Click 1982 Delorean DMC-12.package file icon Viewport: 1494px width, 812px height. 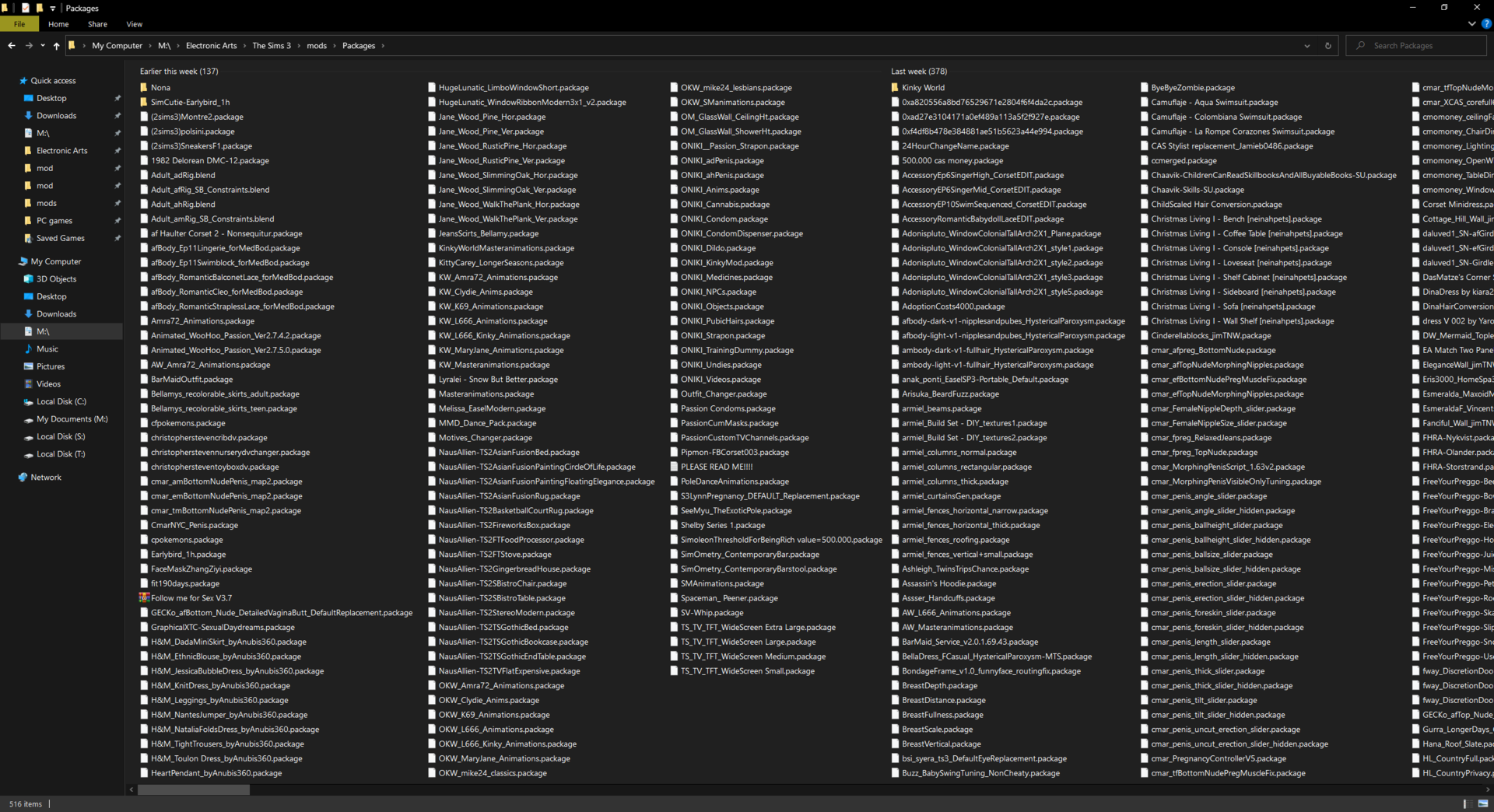click(x=144, y=161)
